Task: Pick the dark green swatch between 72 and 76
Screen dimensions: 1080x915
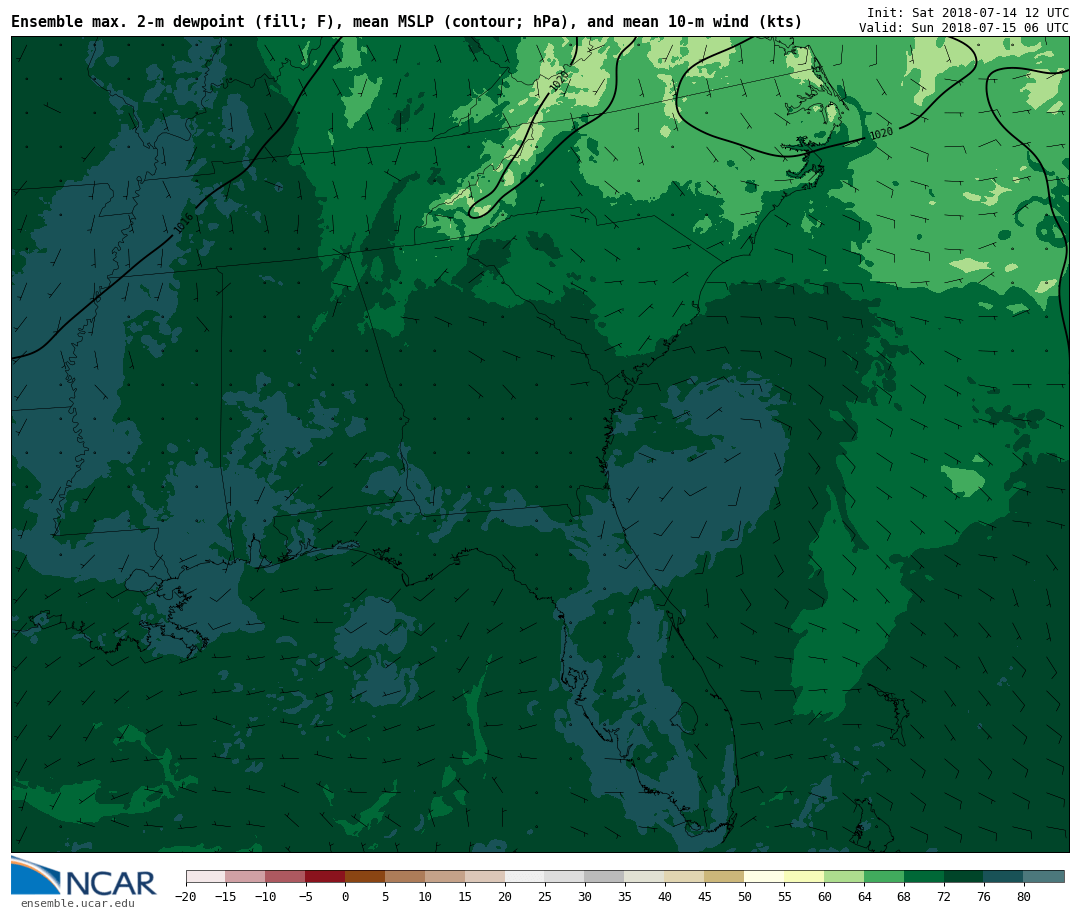Action: (x=964, y=877)
